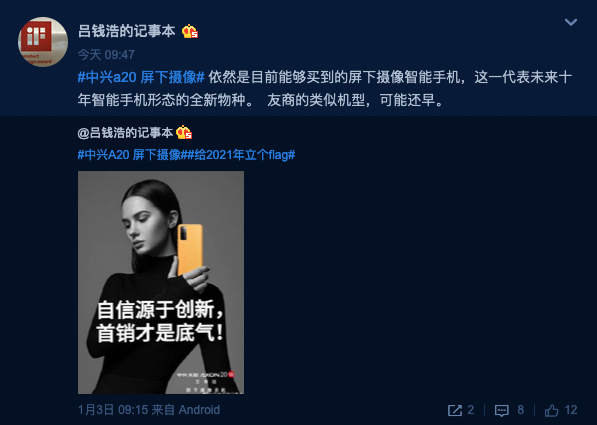The image size is (597, 425).
Task: Click the repost count number 2
Action: (471, 410)
